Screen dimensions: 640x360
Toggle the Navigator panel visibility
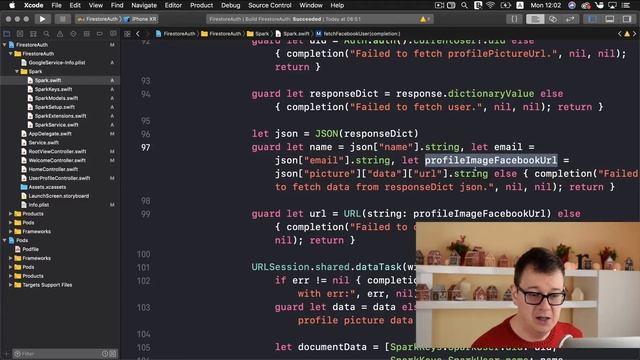592,19
